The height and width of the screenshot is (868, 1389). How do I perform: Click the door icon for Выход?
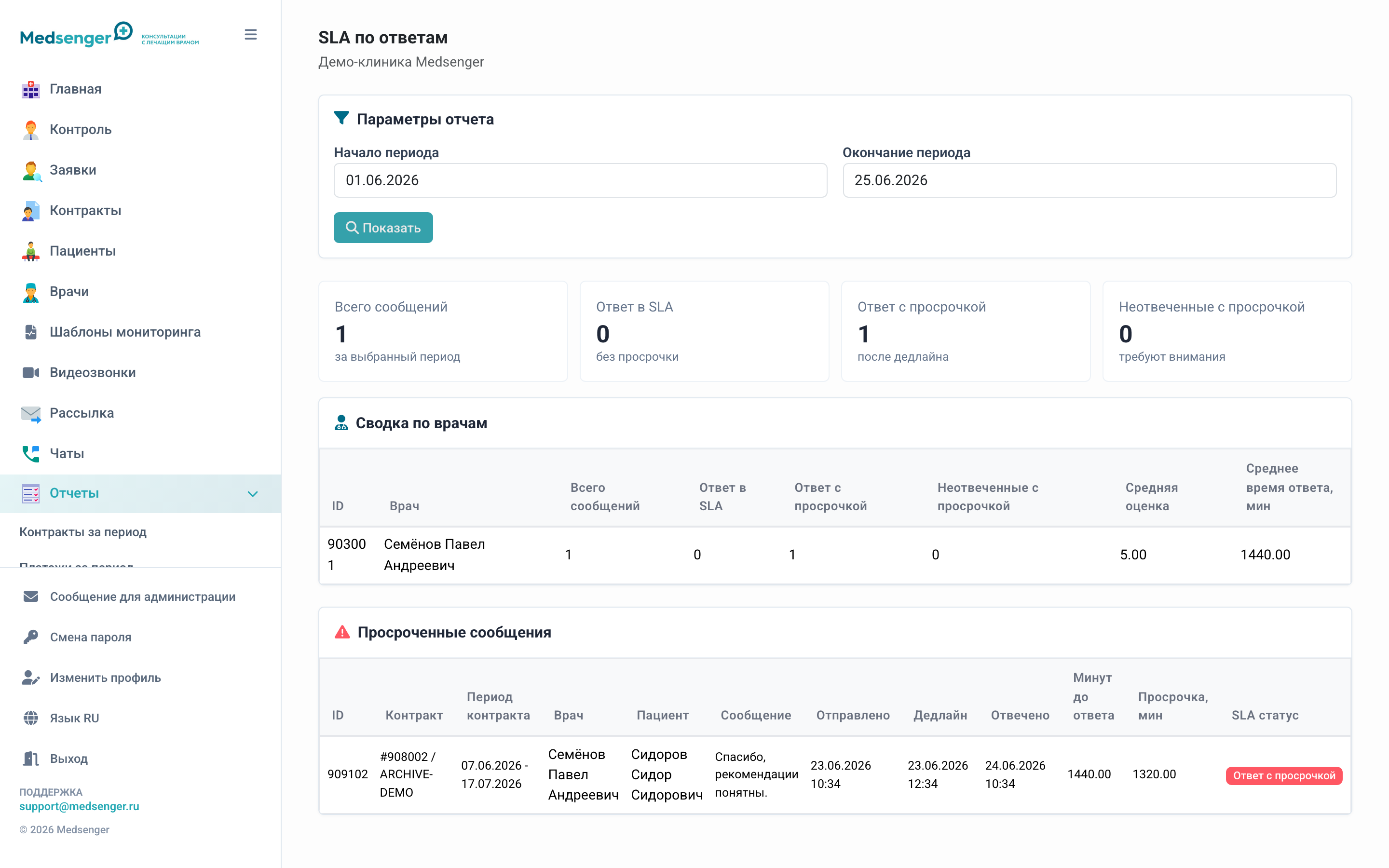31,759
